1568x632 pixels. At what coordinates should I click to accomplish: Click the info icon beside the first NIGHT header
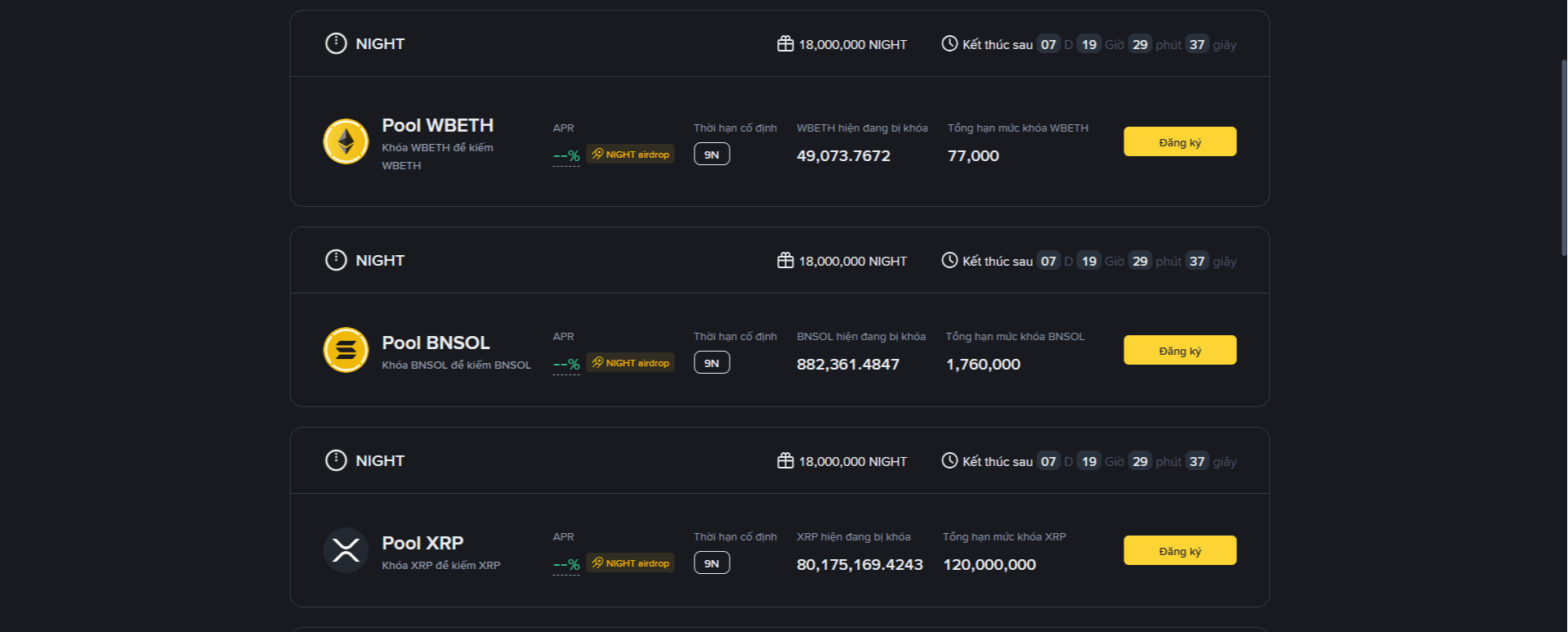(x=336, y=43)
